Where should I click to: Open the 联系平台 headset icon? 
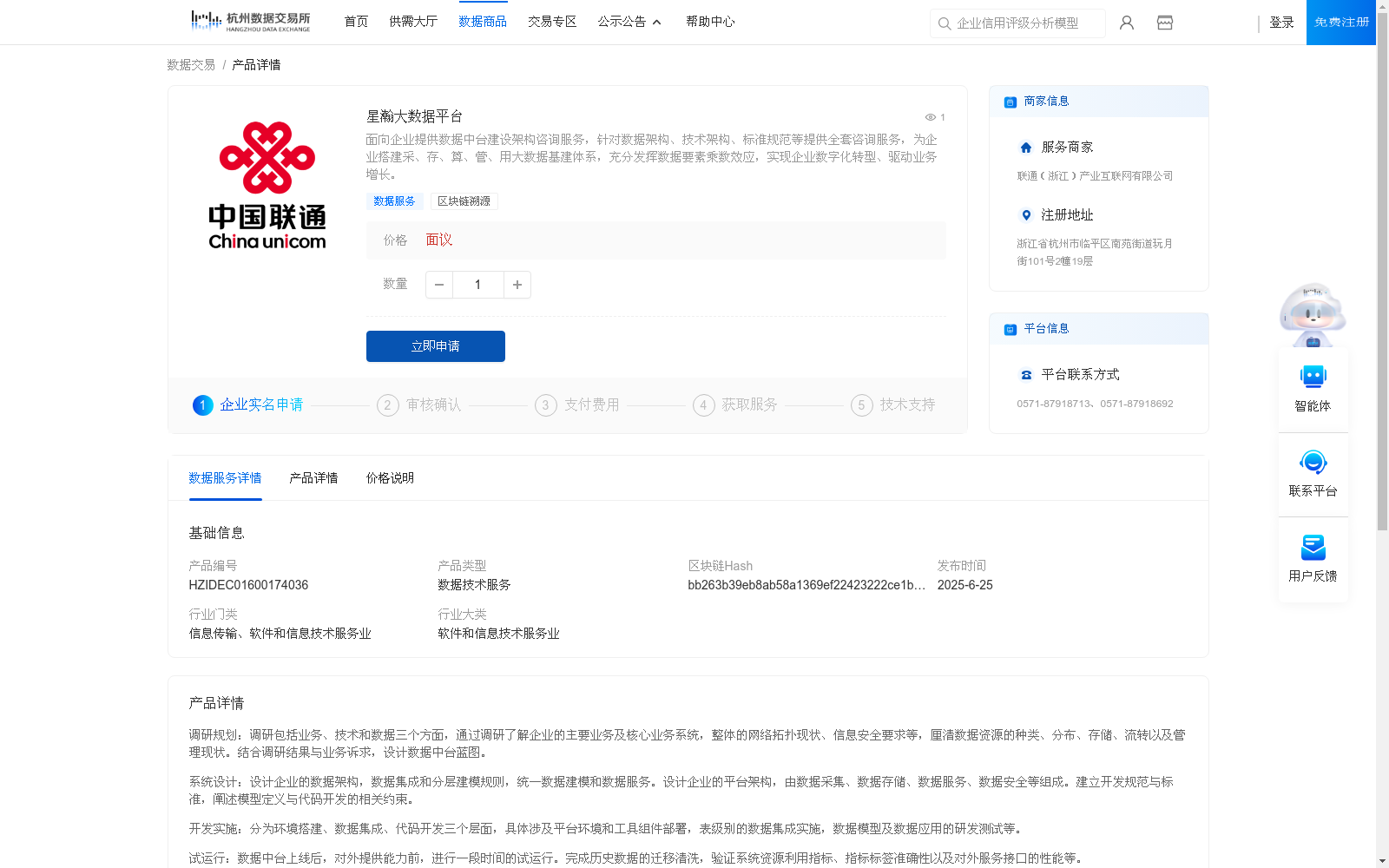click(x=1313, y=462)
